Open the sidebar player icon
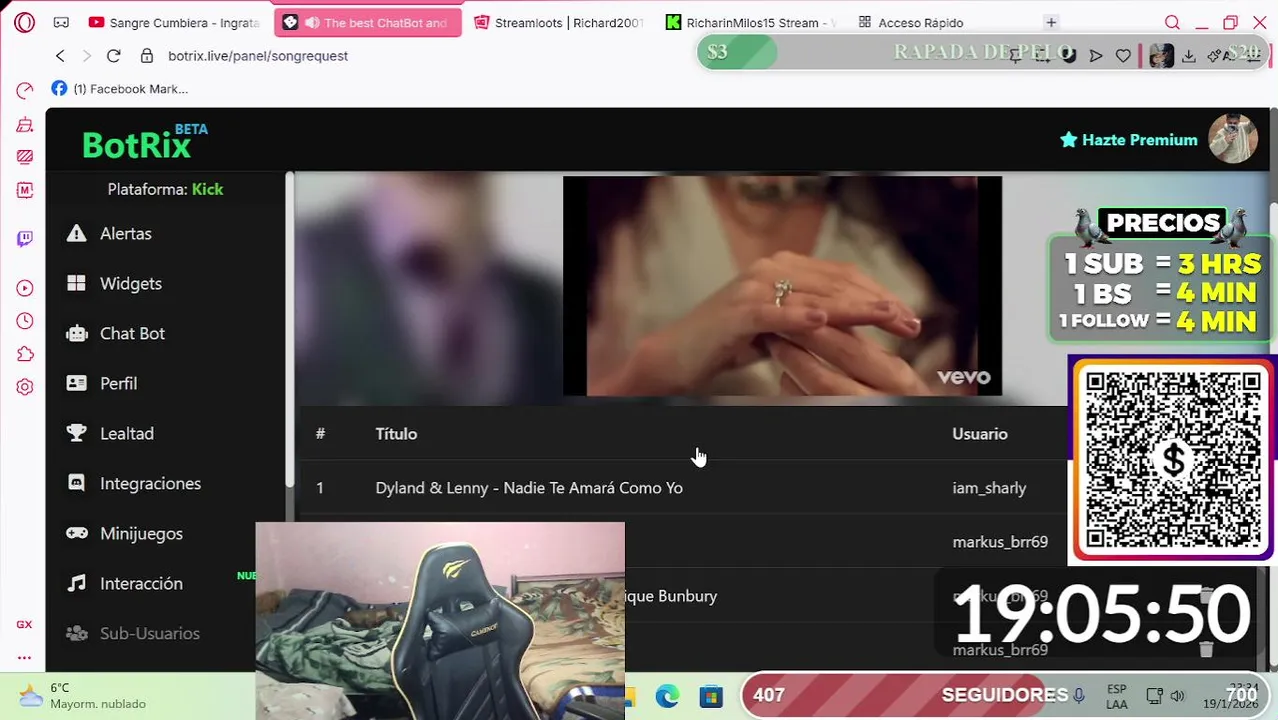 click(x=25, y=288)
